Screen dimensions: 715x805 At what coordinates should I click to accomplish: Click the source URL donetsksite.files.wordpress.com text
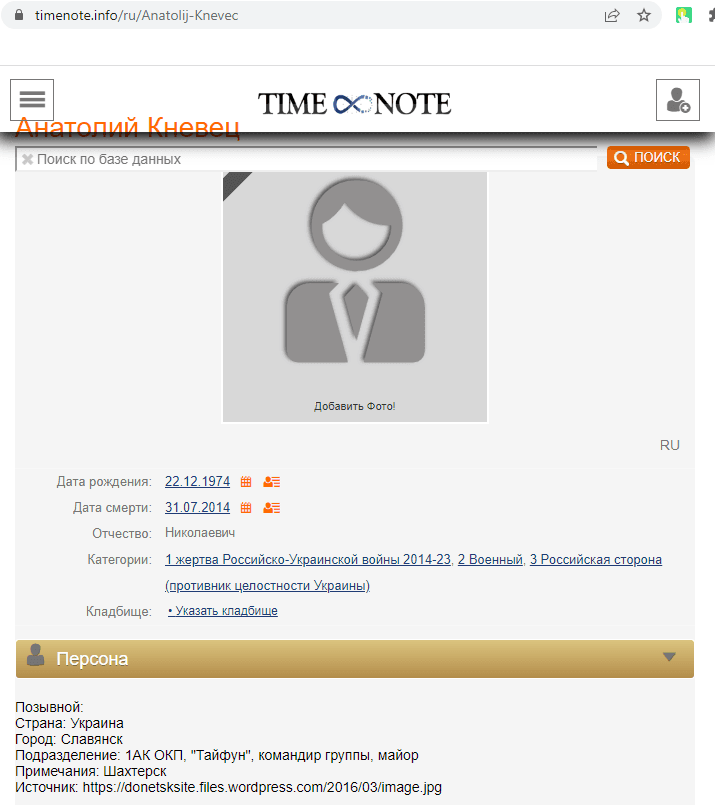click(262, 787)
